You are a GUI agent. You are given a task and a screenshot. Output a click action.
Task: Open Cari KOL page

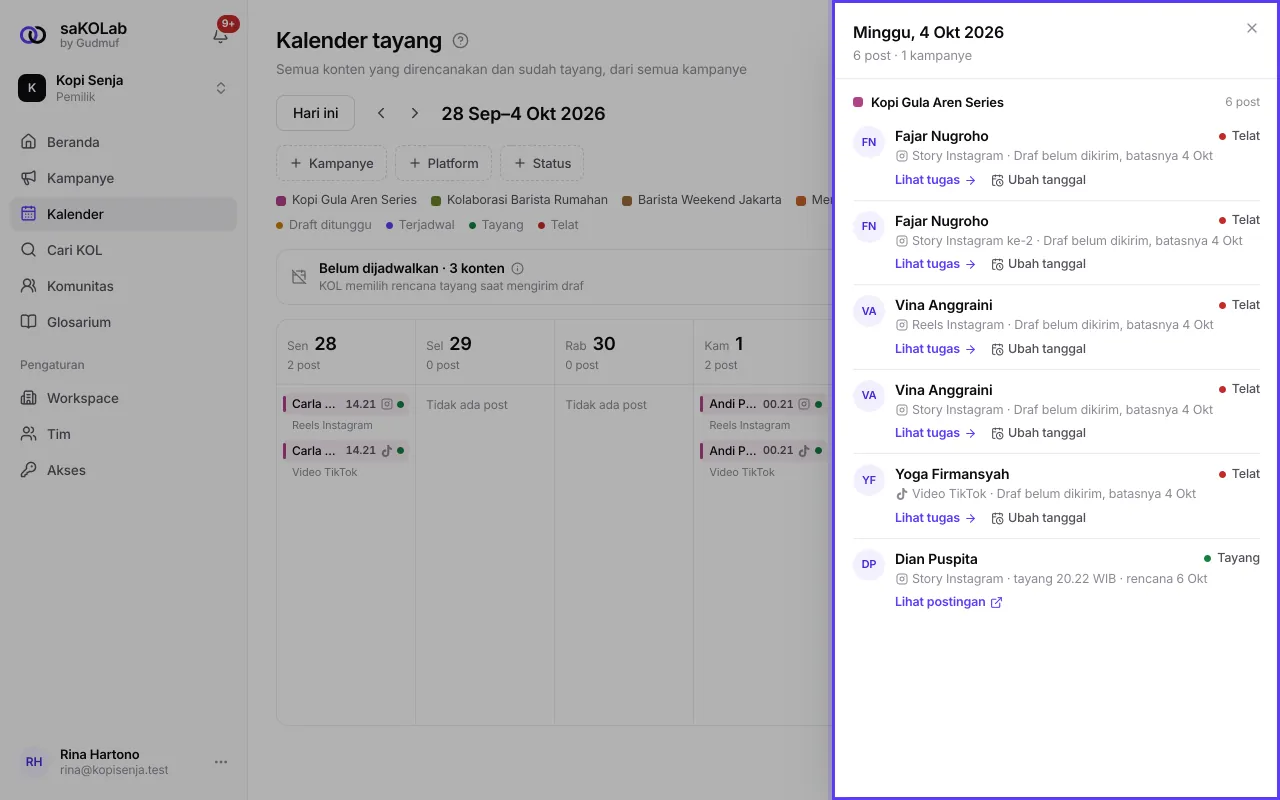124,250
